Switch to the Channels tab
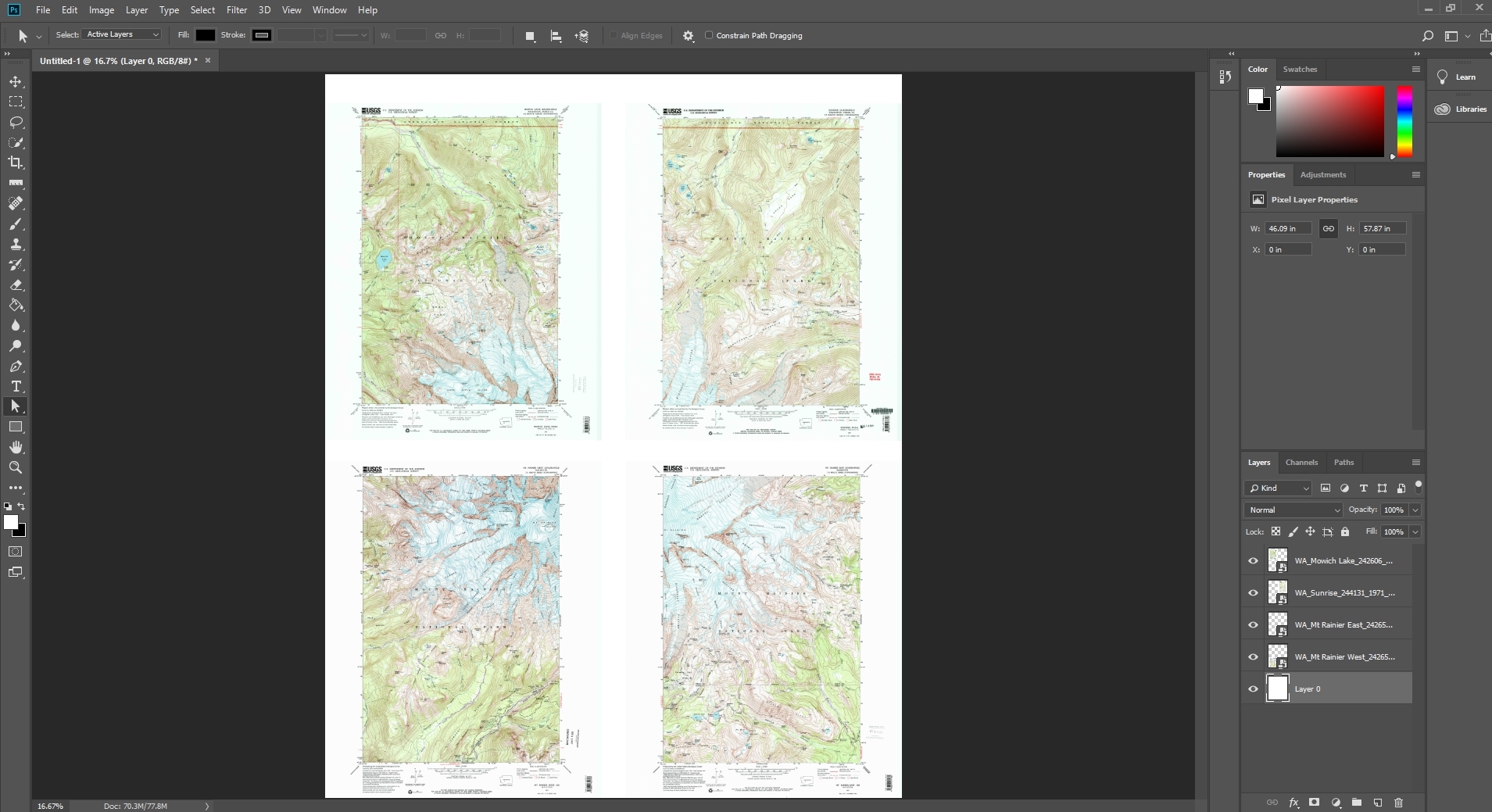This screenshot has width=1492, height=812. pyautogui.click(x=1301, y=462)
